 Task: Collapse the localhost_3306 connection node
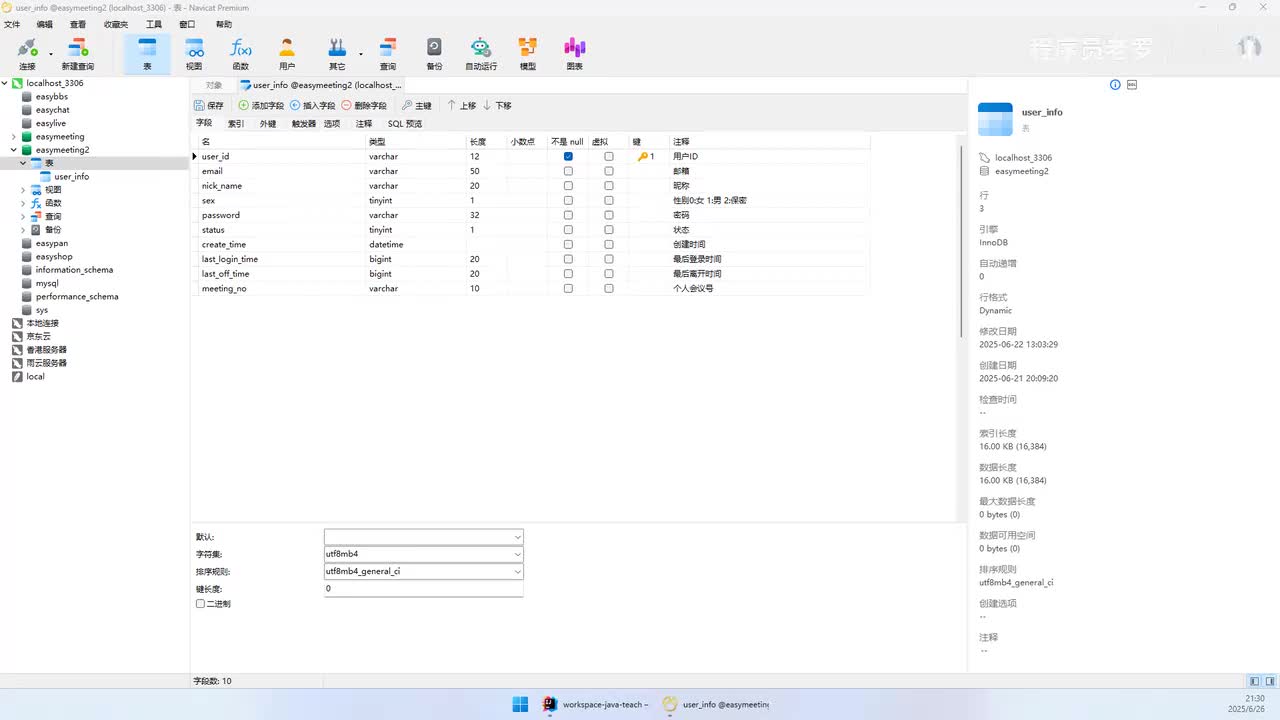[x=5, y=83]
